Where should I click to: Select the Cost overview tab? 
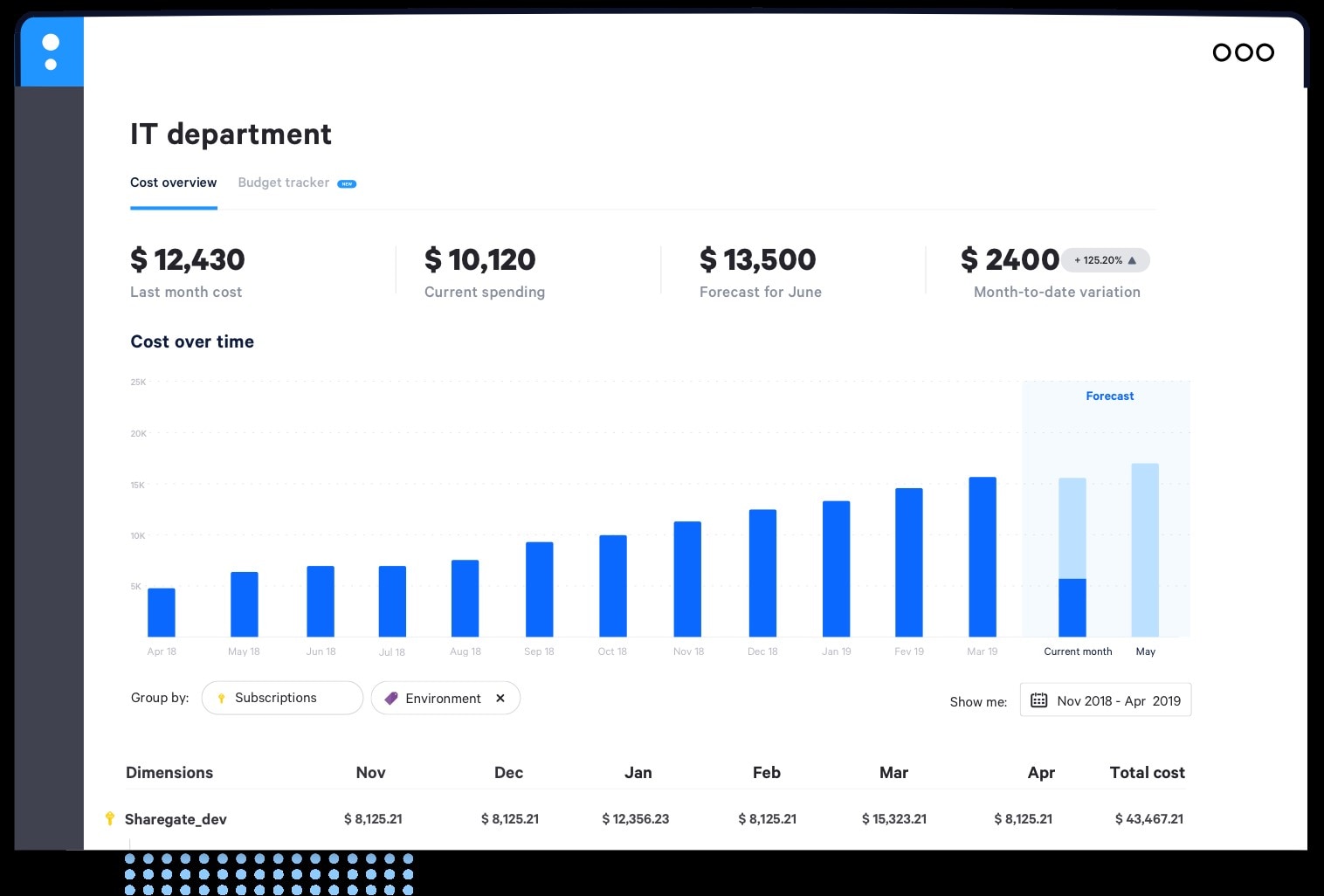pos(173,183)
